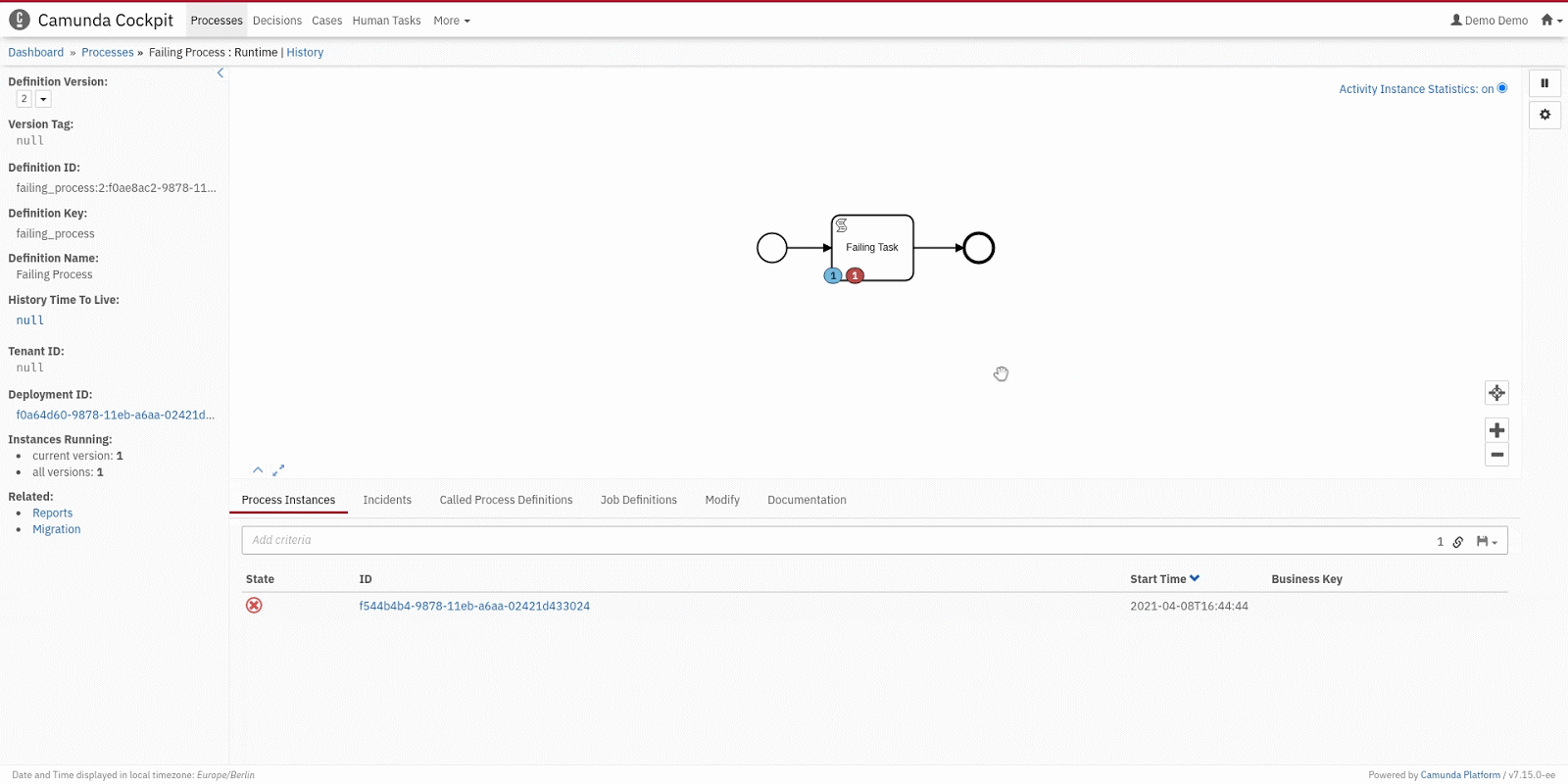Viewport: 1568px width, 784px height.
Task: Open Camunda Platform footer link
Action: click(x=1460, y=775)
